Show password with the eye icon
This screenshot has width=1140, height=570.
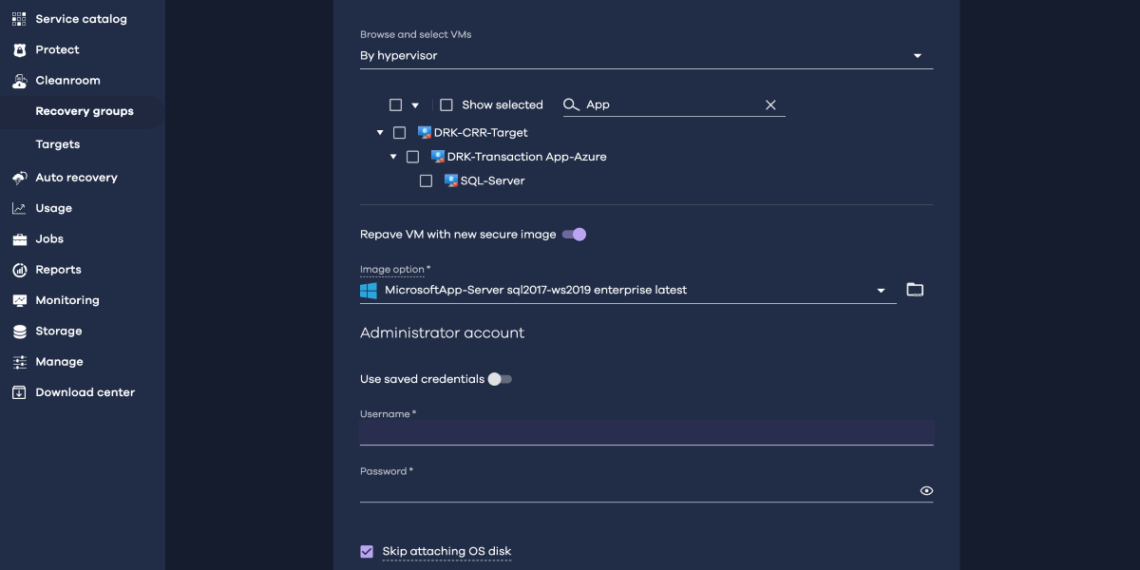tap(926, 491)
